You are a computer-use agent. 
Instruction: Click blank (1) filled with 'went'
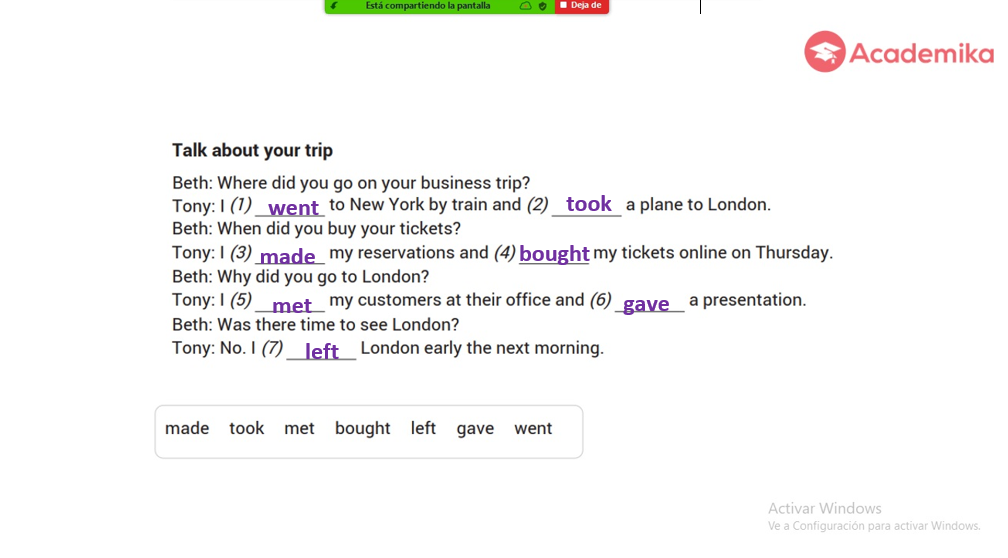pyautogui.click(x=291, y=207)
